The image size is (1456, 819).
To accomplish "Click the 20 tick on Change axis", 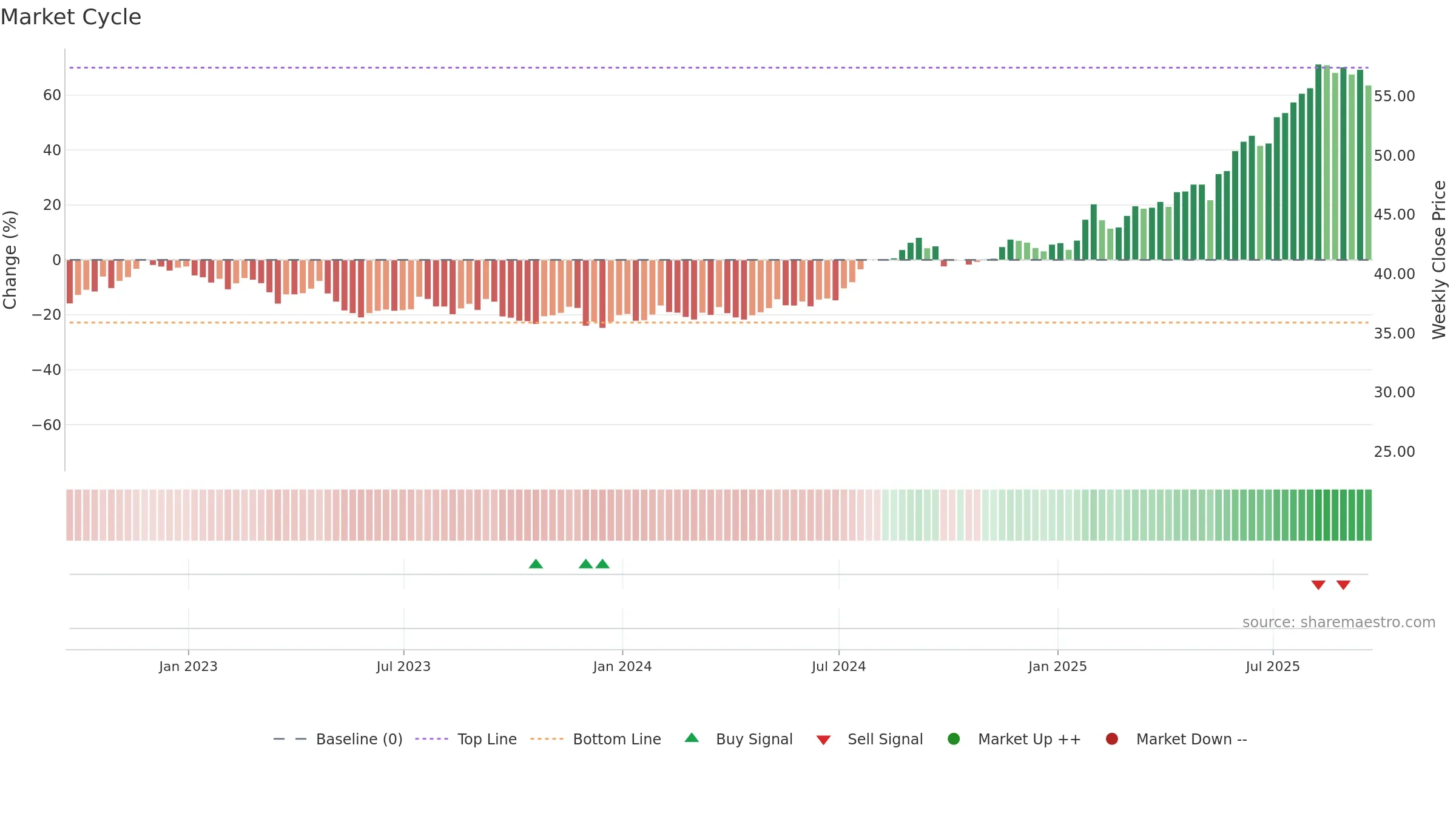I will pyautogui.click(x=52, y=205).
